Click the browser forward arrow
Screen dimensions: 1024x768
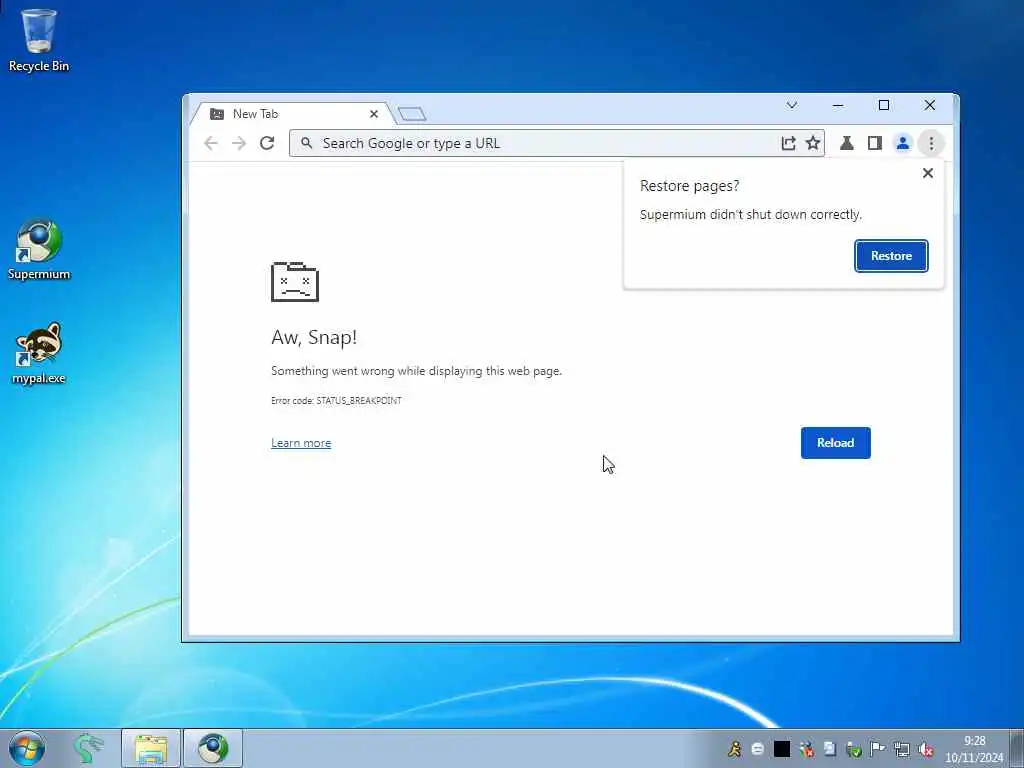click(x=239, y=143)
